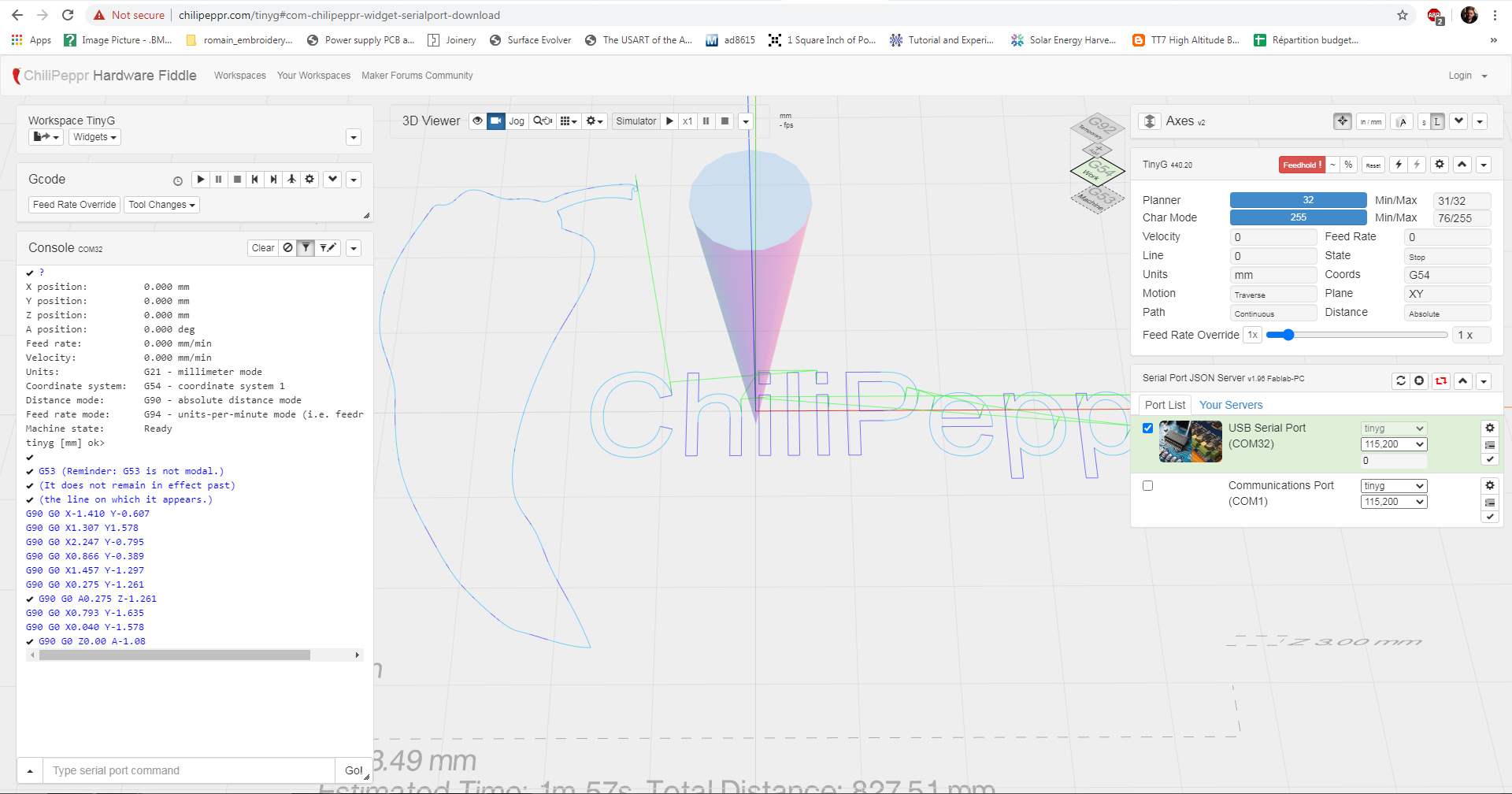1512x794 pixels.
Task: Click the circle icon in Serial Port header
Action: (1419, 381)
